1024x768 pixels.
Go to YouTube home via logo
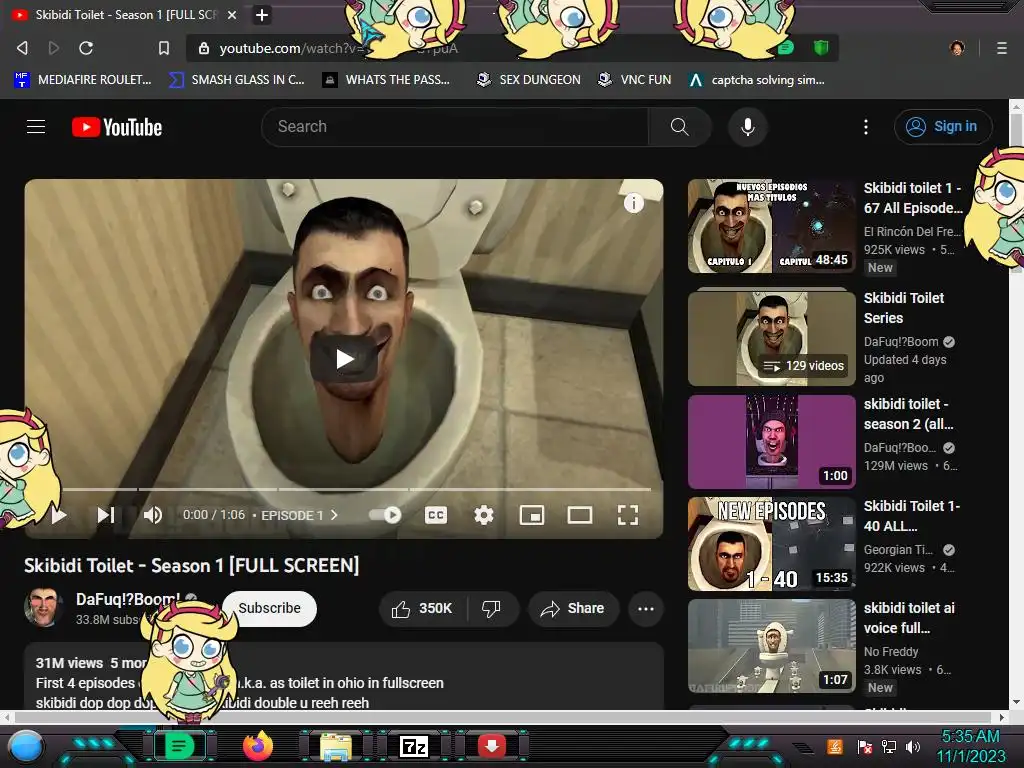[117, 127]
